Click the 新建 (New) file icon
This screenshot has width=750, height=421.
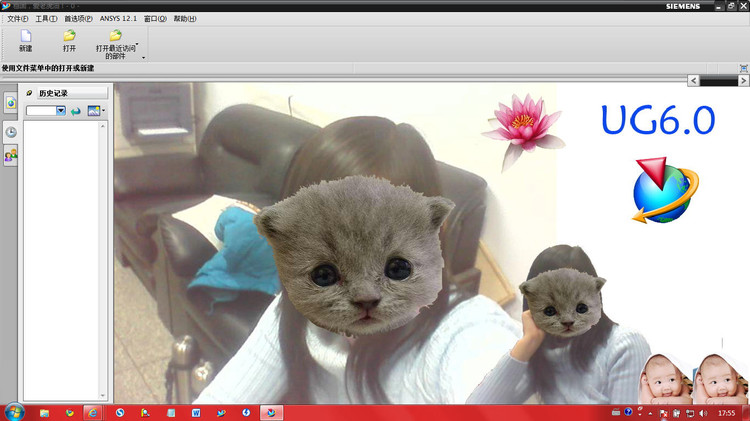click(25, 37)
